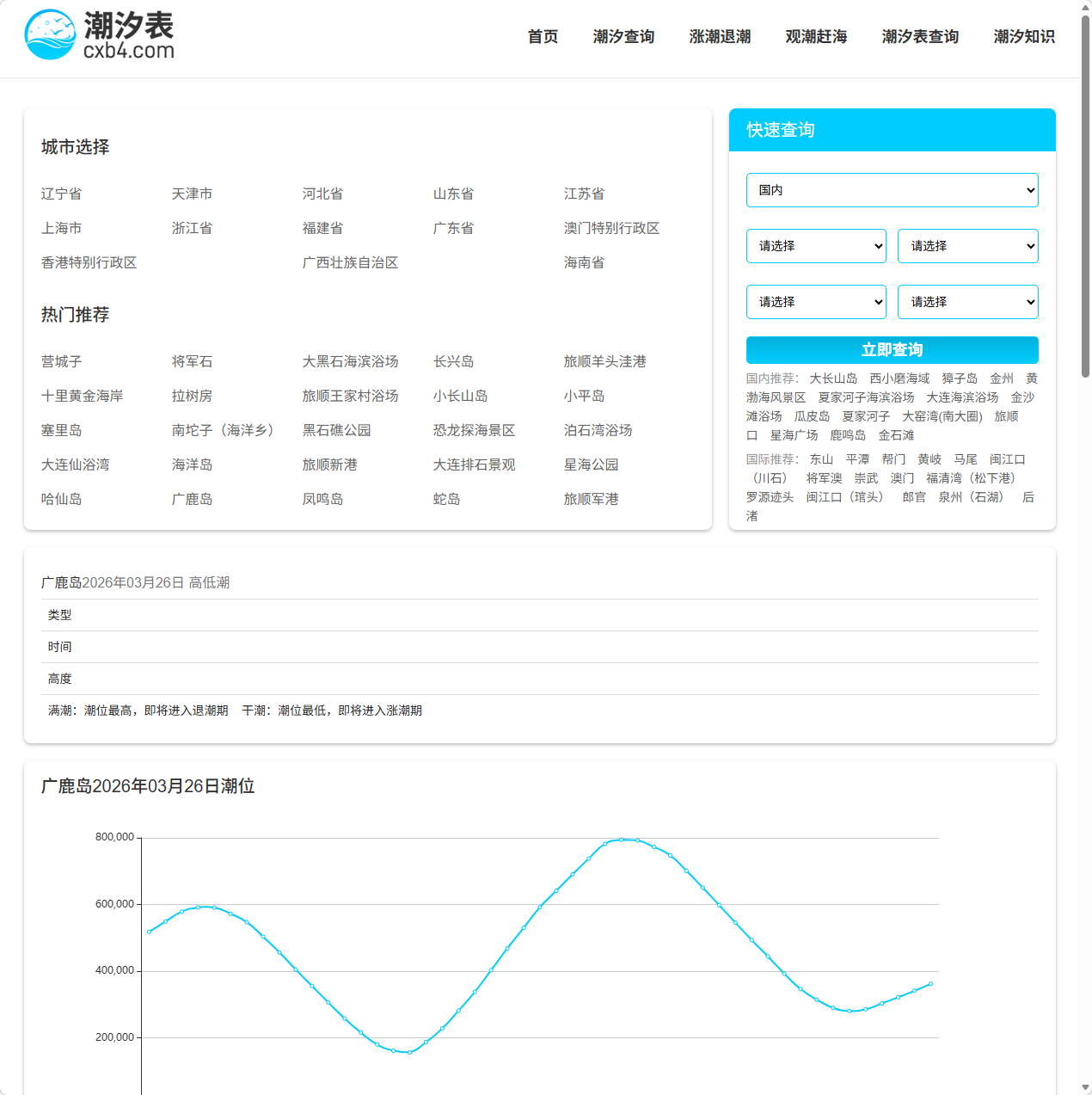
Task: Open the 山东省 province link
Action: tap(452, 194)
